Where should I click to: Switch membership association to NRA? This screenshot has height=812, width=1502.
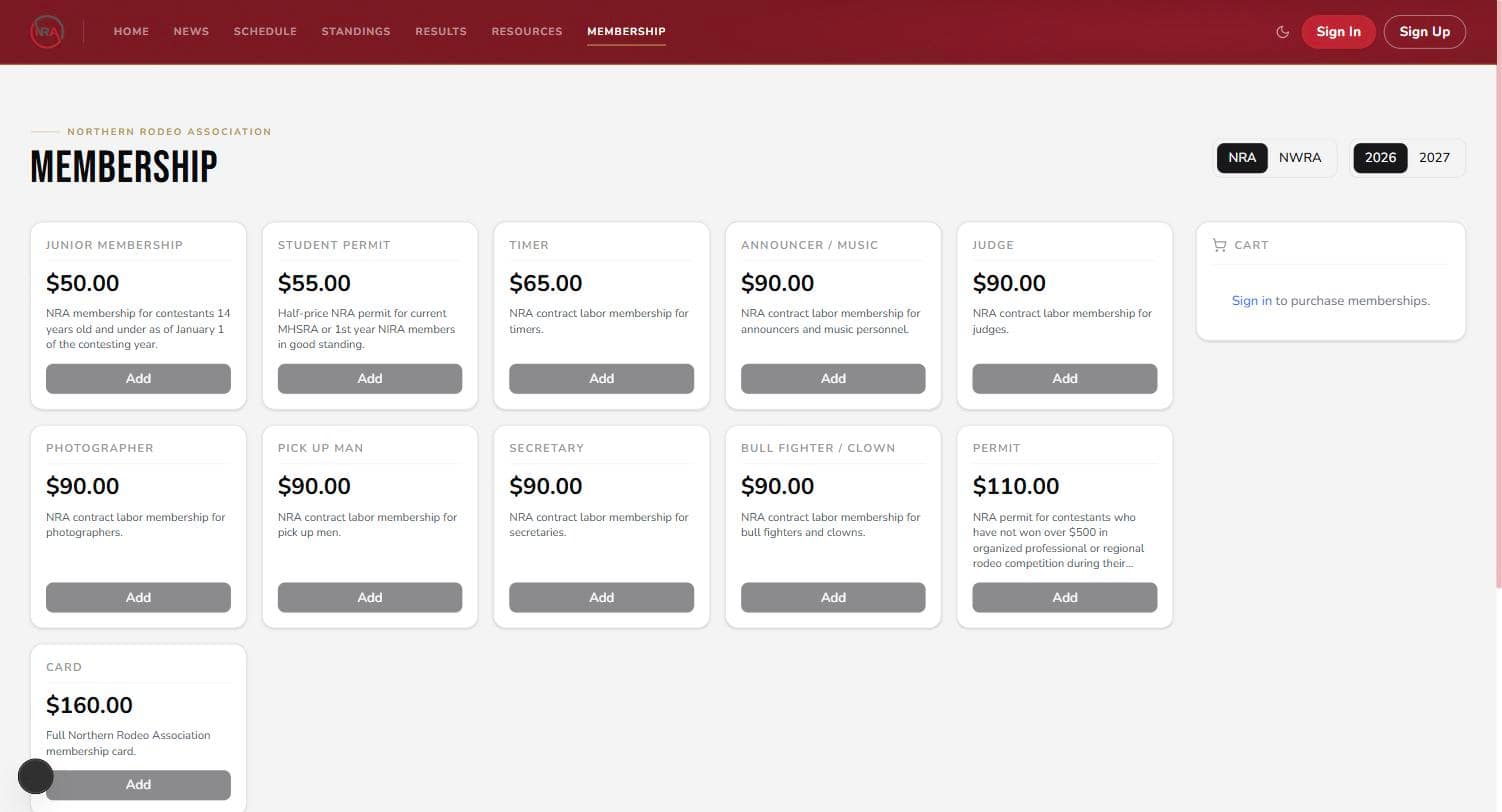pos(1242,158)
